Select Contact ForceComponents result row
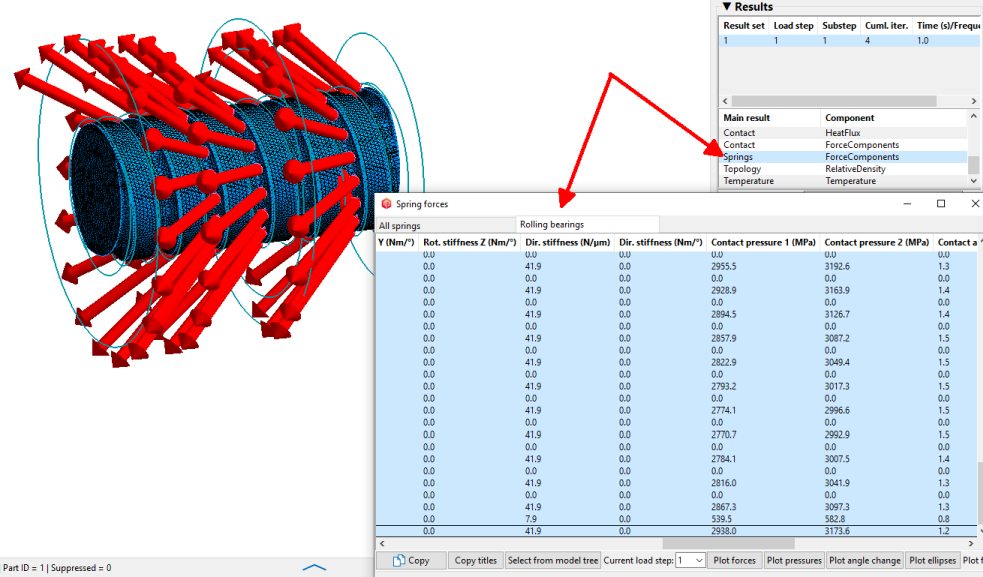This screenshot has height=577, width=983. click(844, 145)
